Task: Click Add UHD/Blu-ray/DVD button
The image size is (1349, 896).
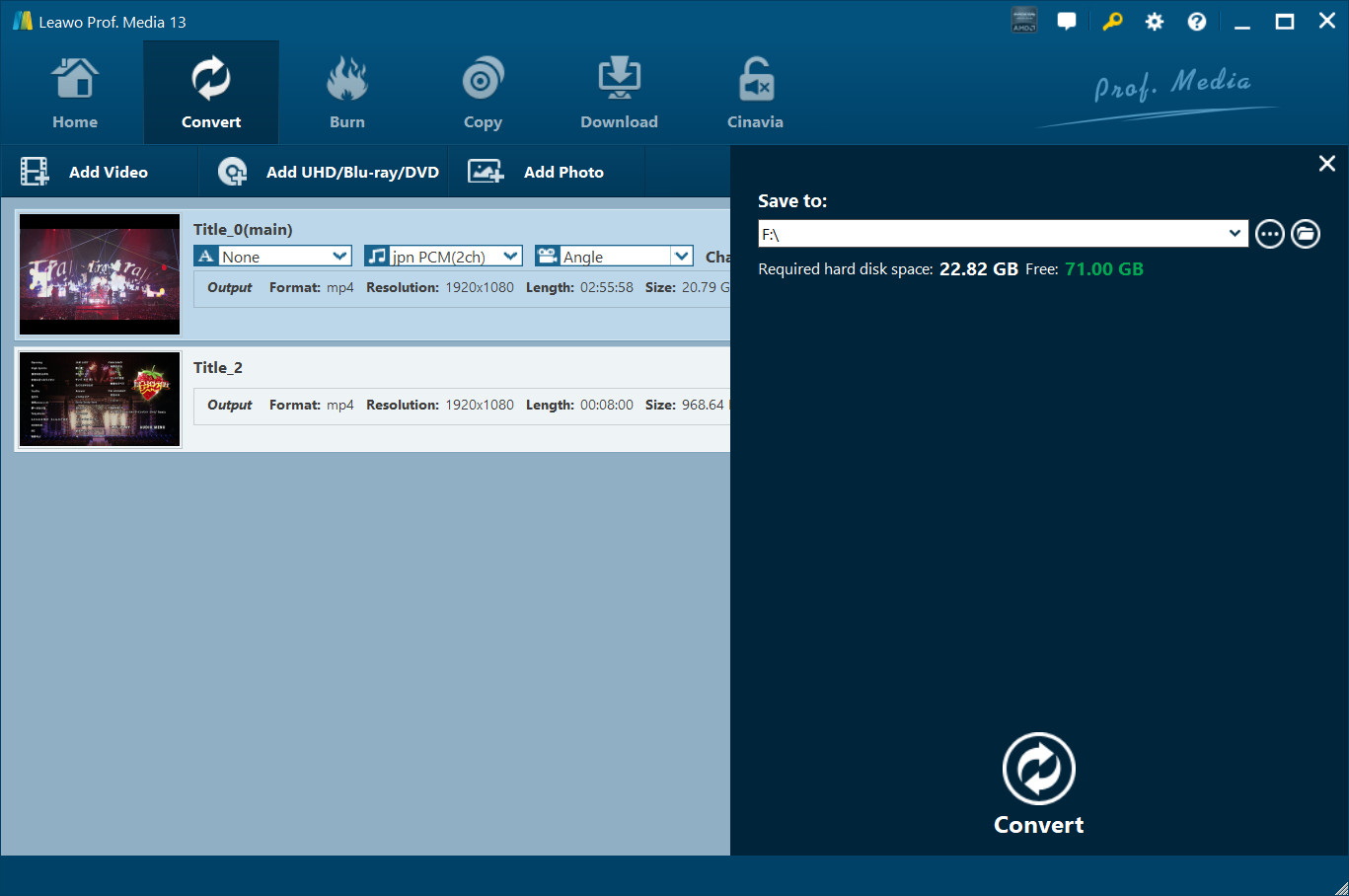Action: pyautogui.click(x=329, y=172)
